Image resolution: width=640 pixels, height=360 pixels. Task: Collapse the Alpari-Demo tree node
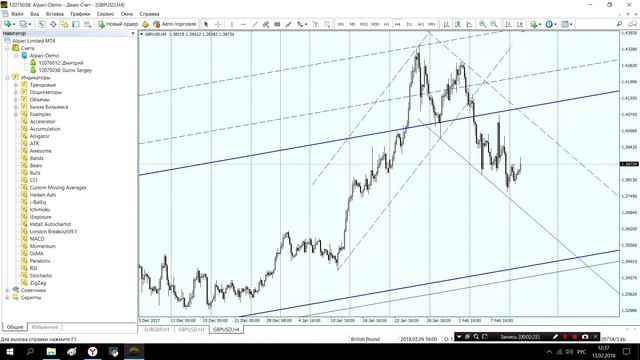point(16,56)
